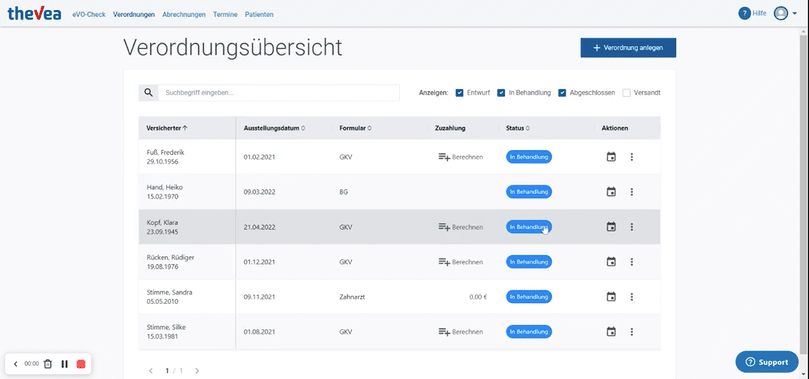Select patient name Stimme, Silke
Screen dimensions: 809x379
[x=166, y=327]
